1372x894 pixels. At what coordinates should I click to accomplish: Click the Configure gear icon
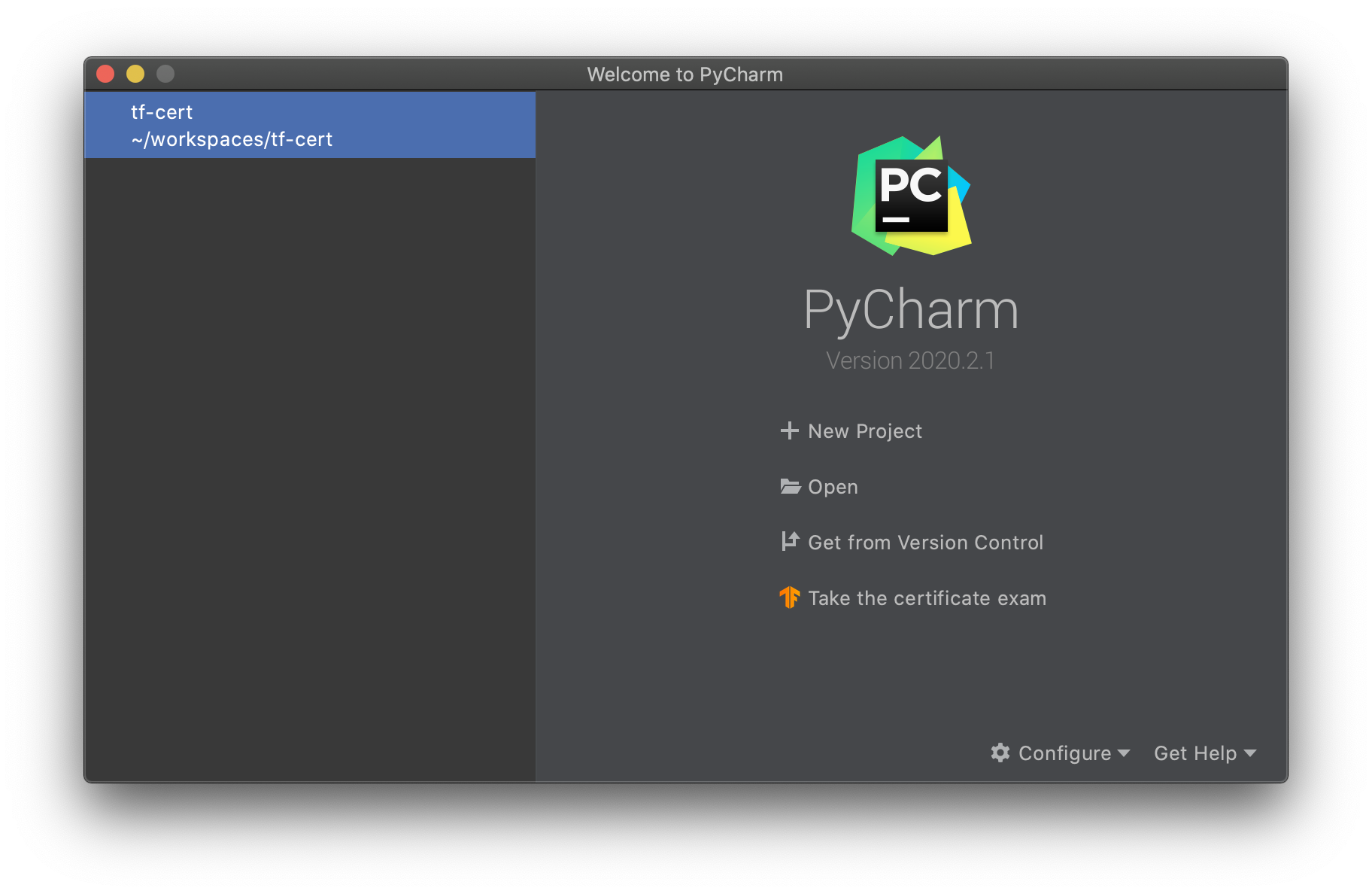tap(1000, 753)
